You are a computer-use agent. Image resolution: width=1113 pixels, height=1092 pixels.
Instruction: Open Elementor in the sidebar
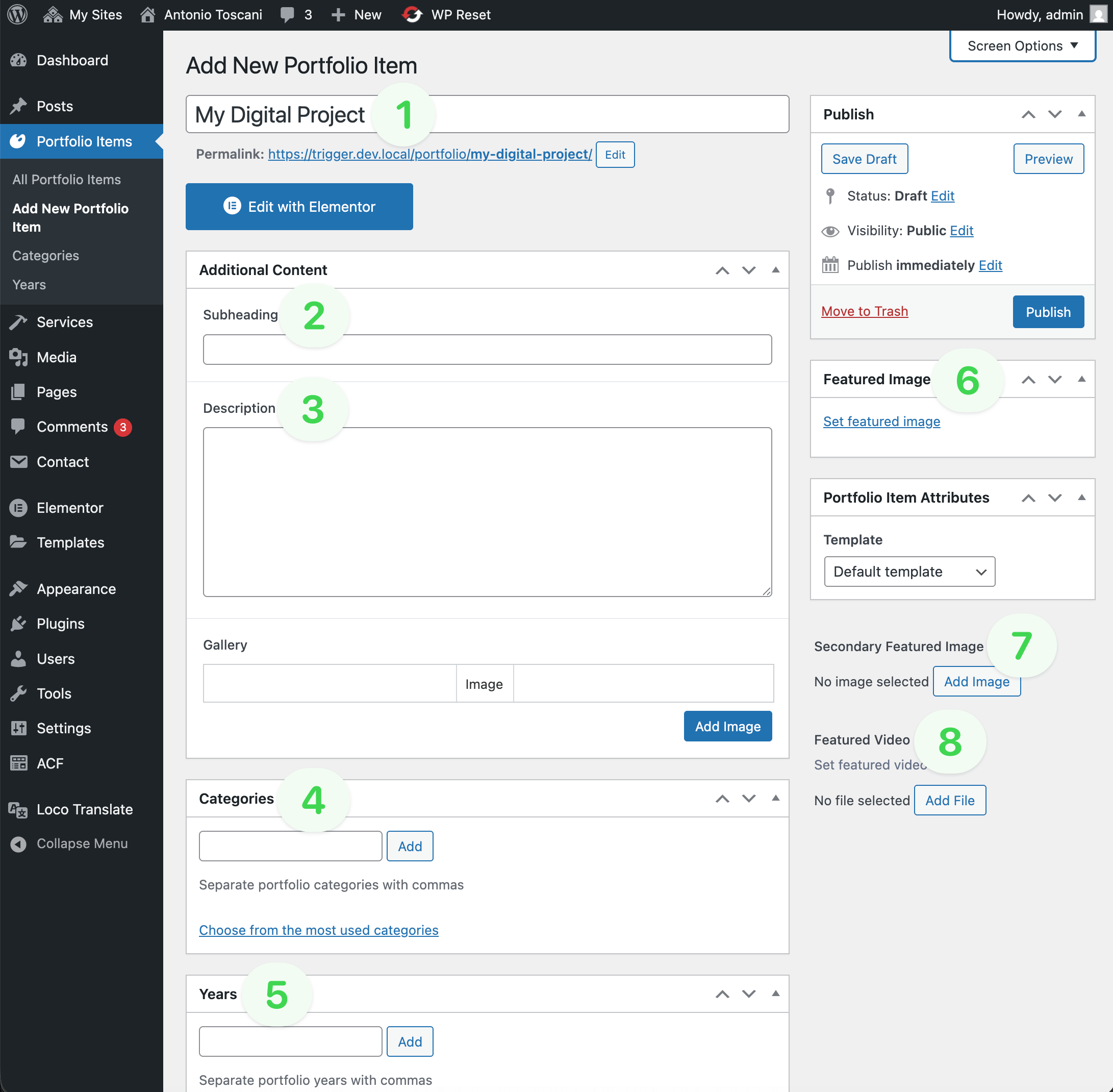(x=69, y=508)
